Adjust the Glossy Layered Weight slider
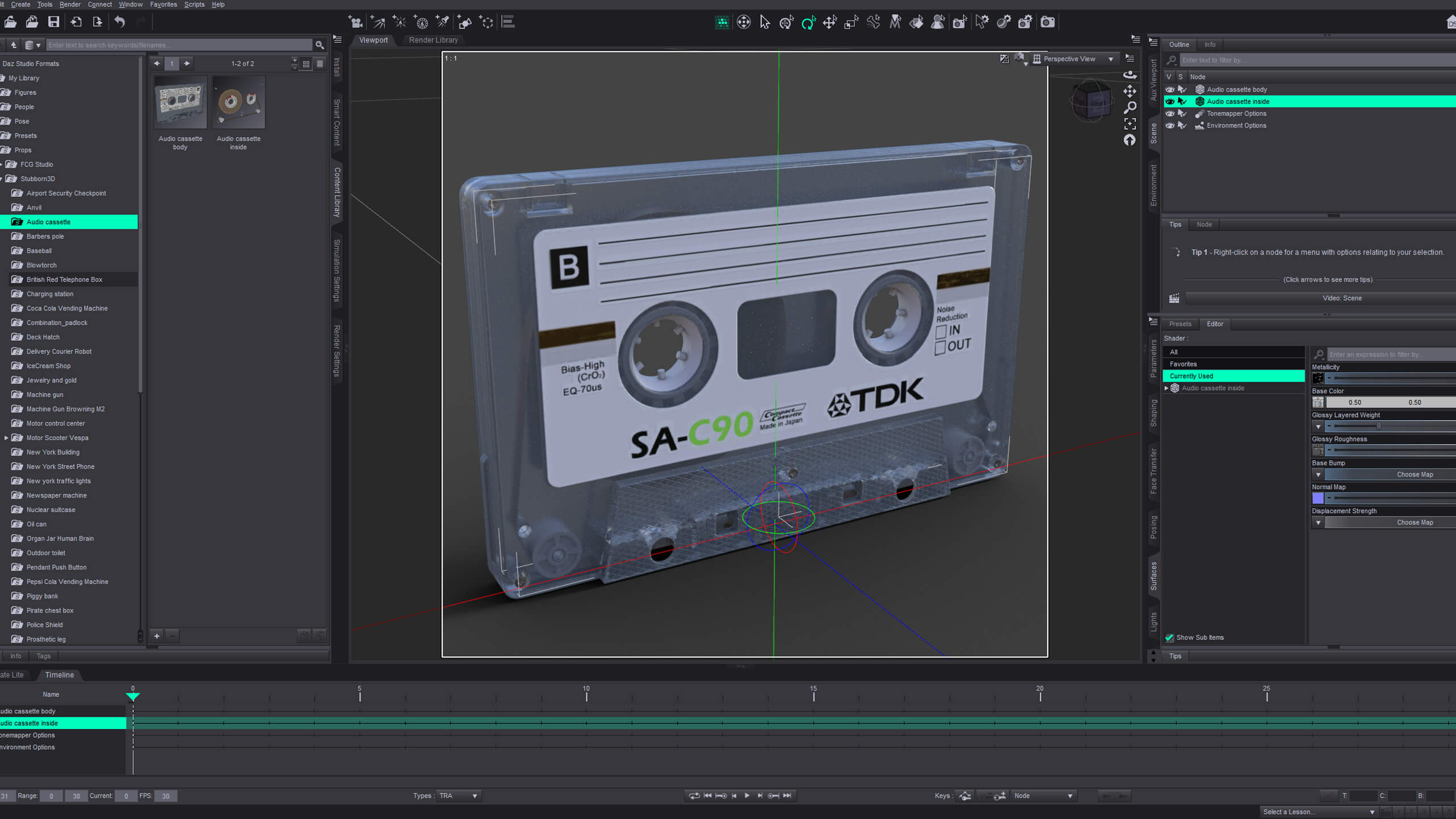Screen dimensions: 1456x819 coord(1391,426)
